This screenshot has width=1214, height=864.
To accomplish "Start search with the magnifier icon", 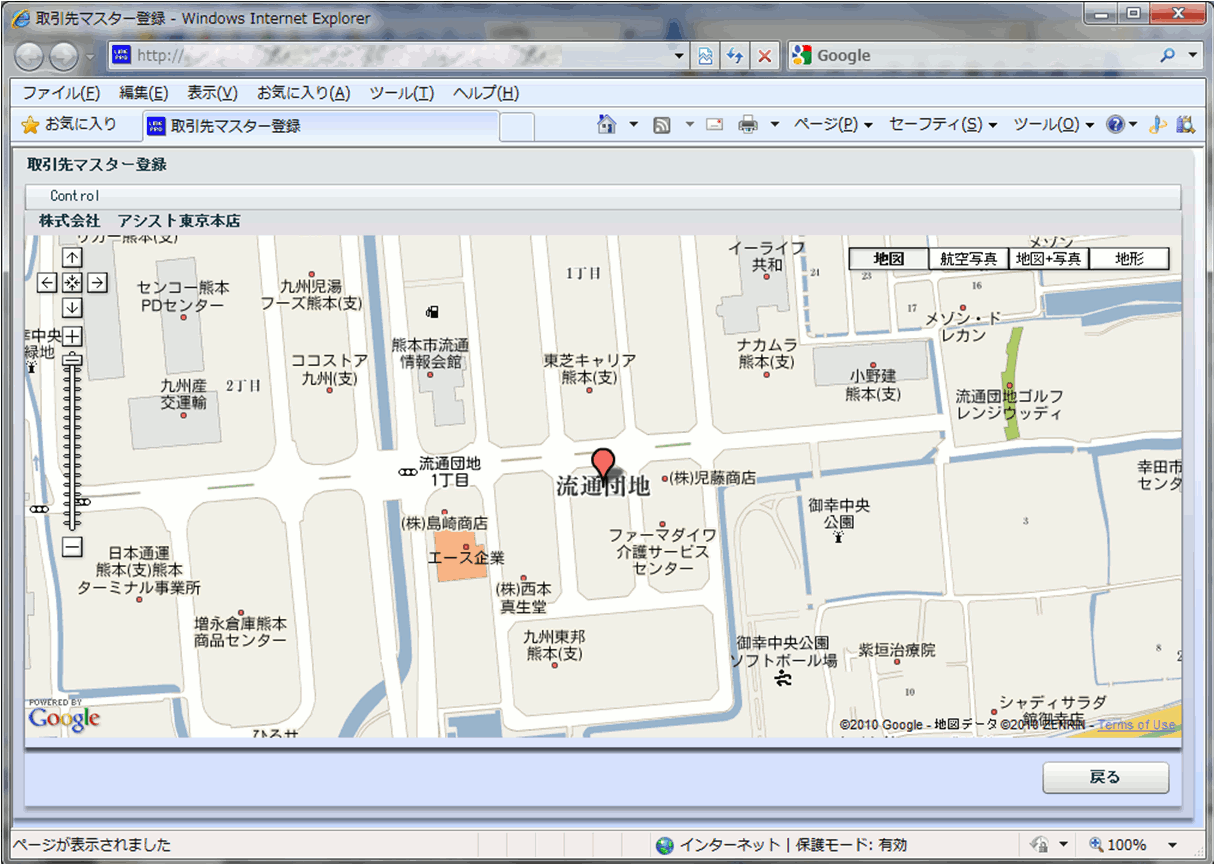I will click(x=1167, y=56).
